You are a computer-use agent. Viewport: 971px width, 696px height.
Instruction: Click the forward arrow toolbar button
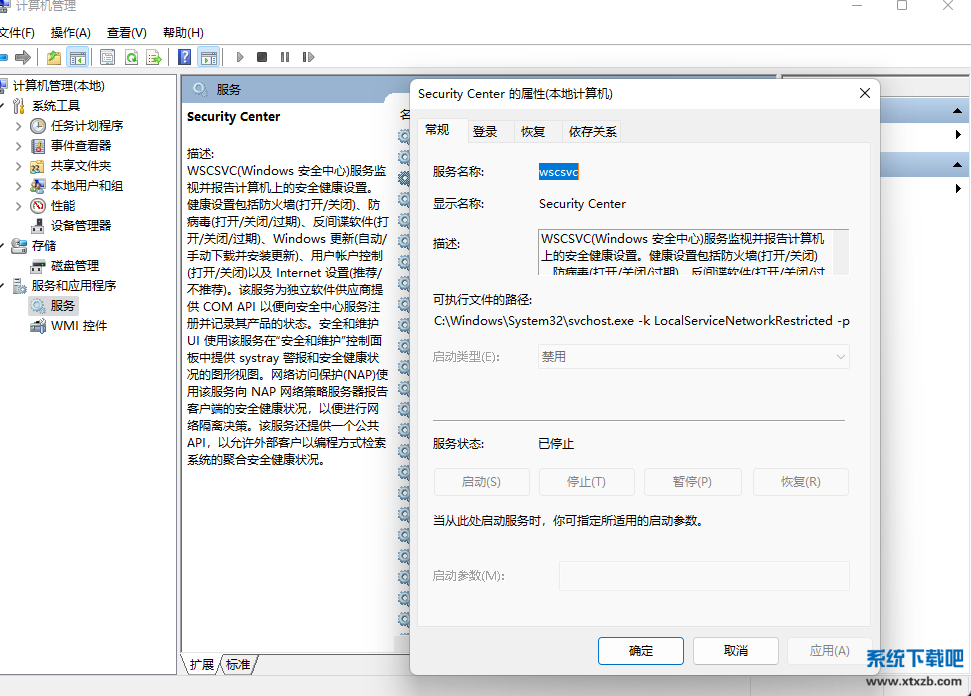23,58
